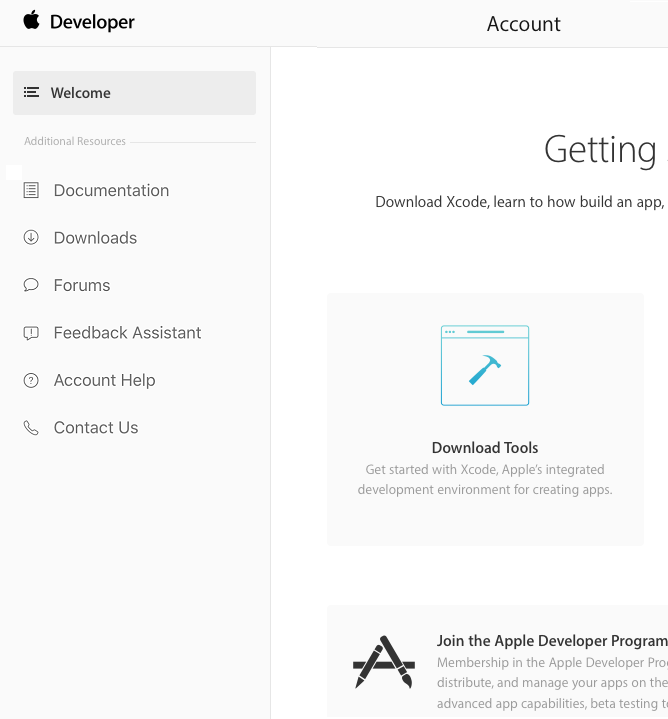
Task: Click the Feedback Assistant exclamation icon
Action: click(x=31, y=333)
